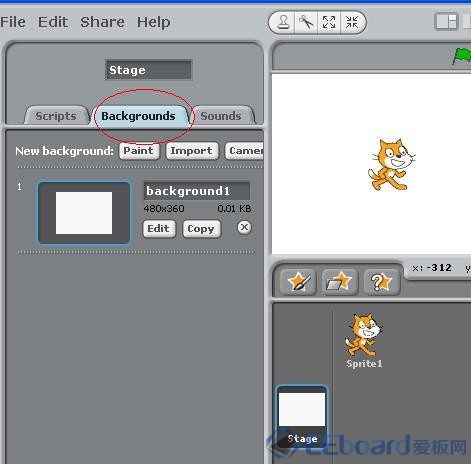Viewport: 471px width, 464px height.
Task: Click the 480x360 size text
Action: pyautogui.click(x=164, y=209)
